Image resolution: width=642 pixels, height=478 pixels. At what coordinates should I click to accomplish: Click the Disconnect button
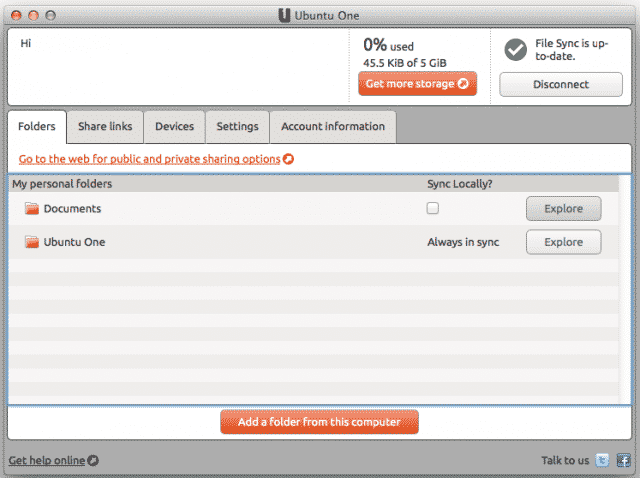click(x=560, y=85)
